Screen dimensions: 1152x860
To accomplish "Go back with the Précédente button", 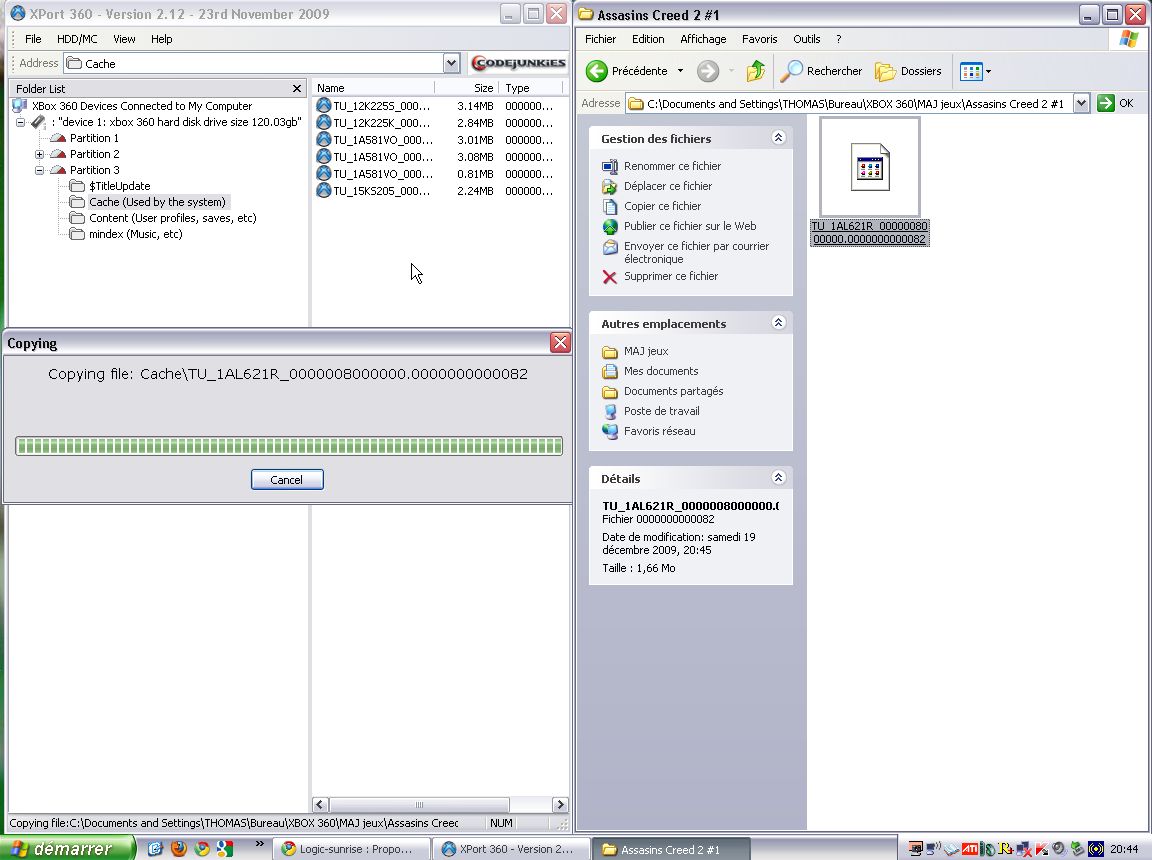I will (x=627, y=71).
